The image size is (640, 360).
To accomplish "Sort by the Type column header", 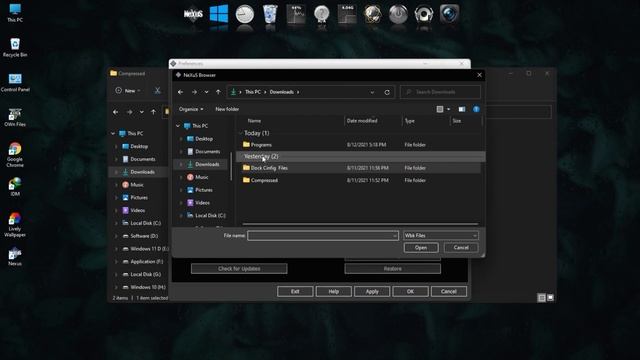I will [x=409, y=121].
